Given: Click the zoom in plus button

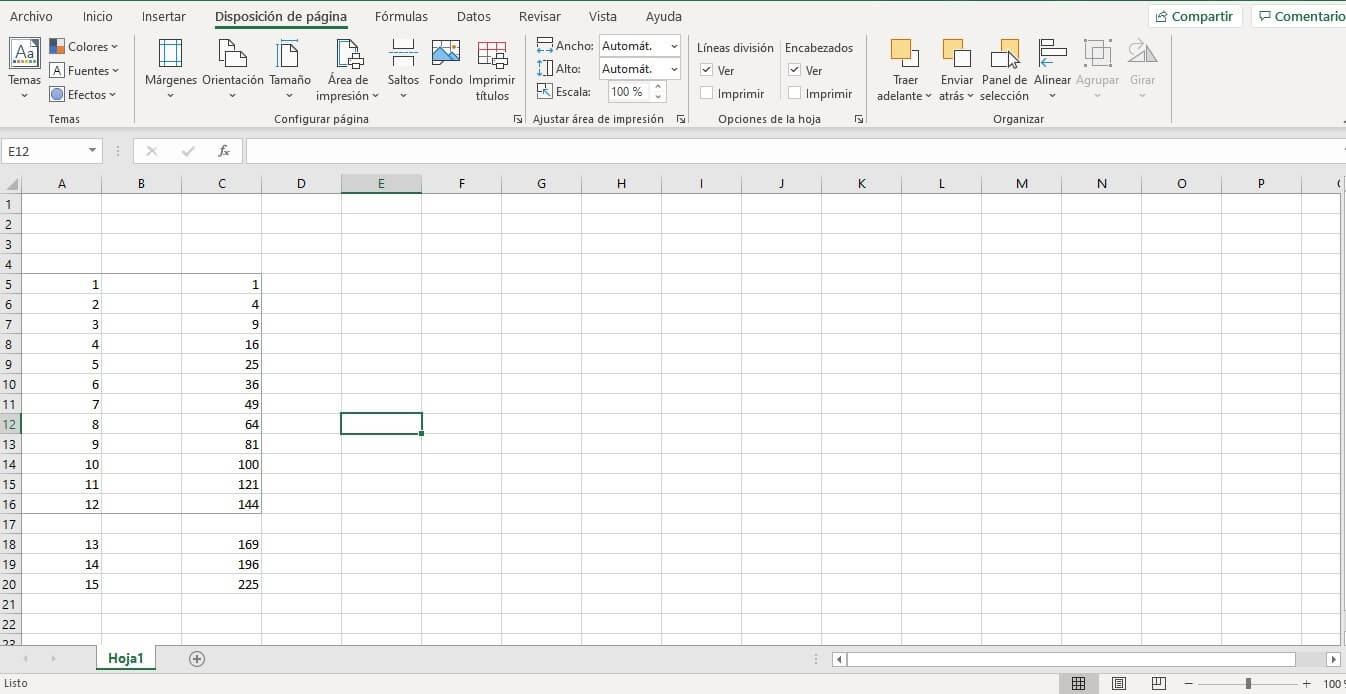Looking at the screenshot, I should (1306, 684).
